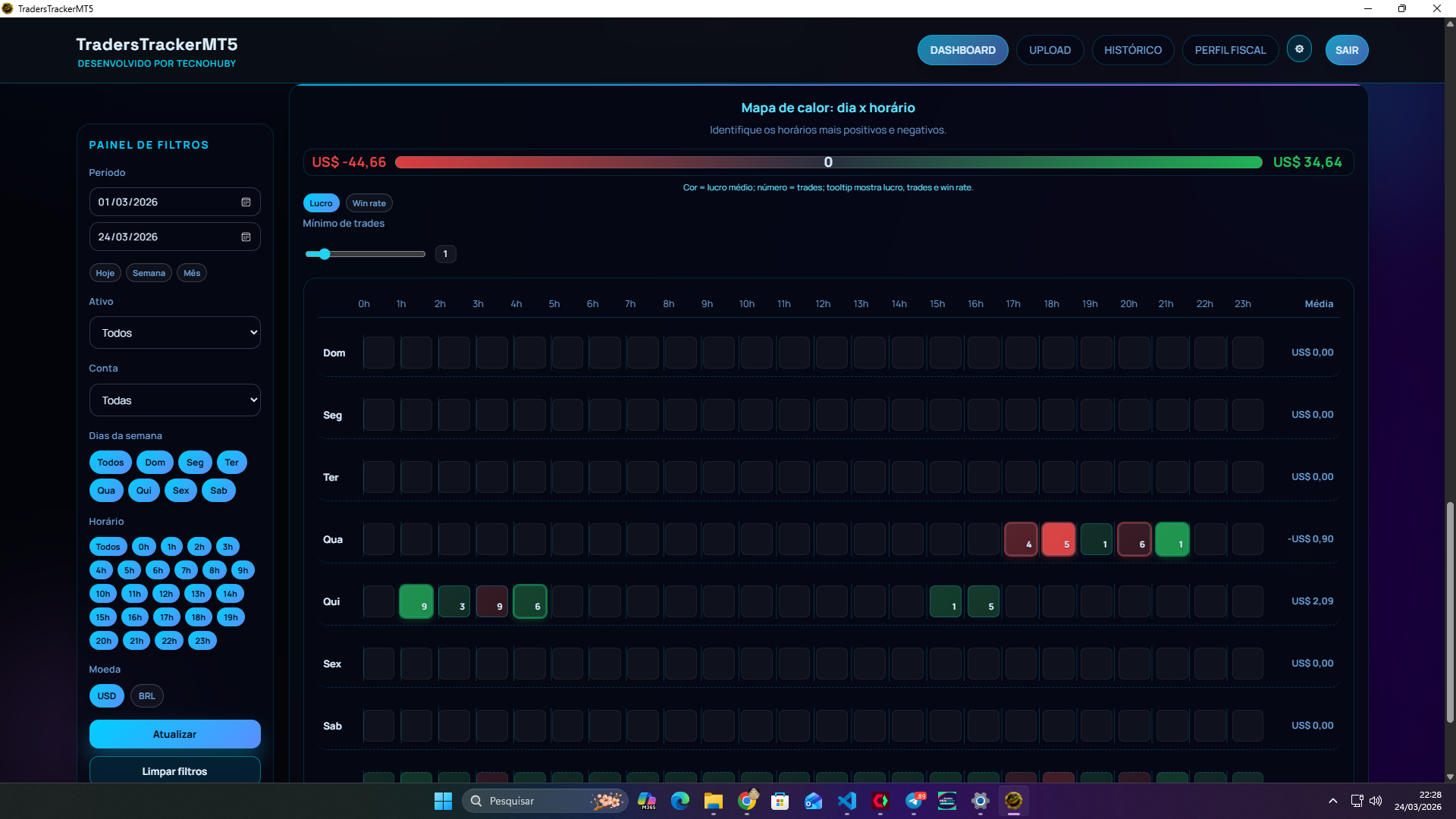Click the Qua 18h red heatmap cell
1456x819 pixels.
(1058, 539)
